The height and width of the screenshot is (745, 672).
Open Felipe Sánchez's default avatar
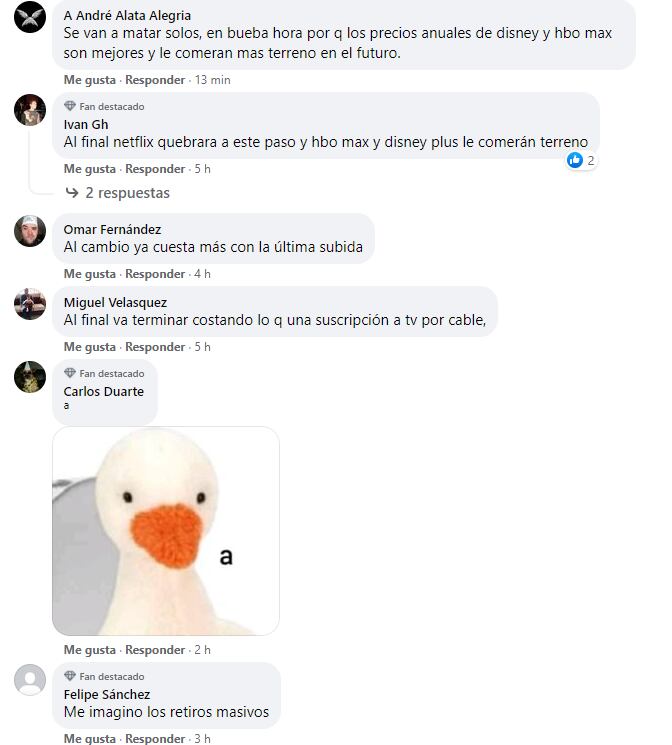[x=30, y=680]
